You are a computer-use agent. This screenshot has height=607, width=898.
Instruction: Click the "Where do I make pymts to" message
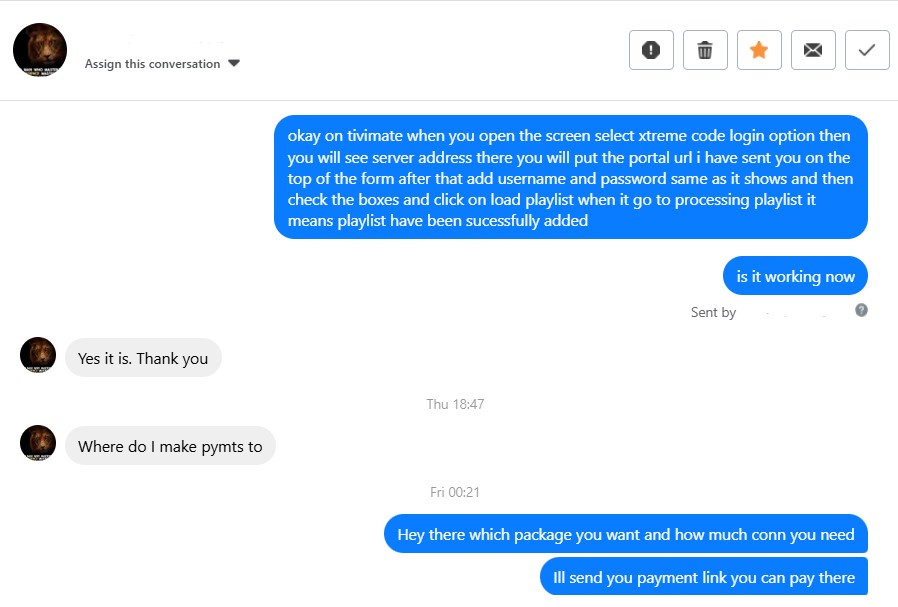[170, 446]
